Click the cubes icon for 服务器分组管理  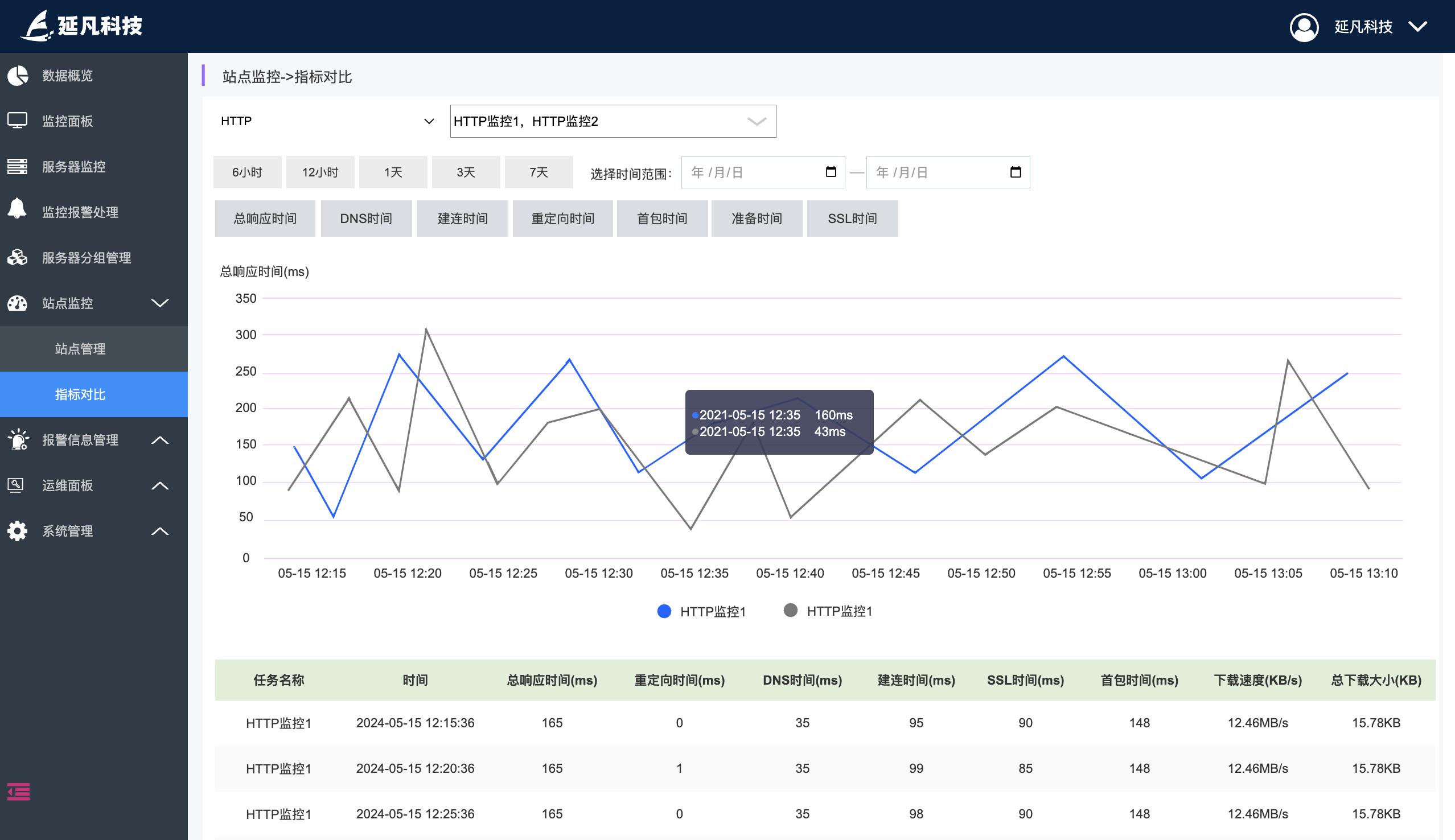[x=17, y=257]
